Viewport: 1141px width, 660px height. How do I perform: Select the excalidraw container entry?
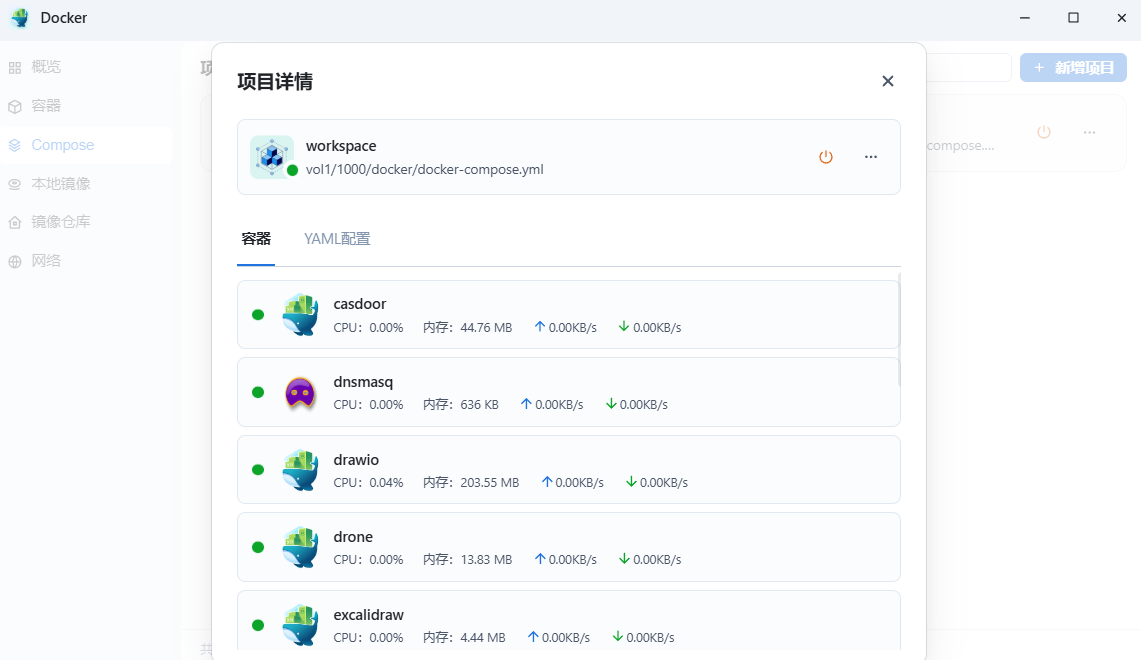tap(568, 624)
